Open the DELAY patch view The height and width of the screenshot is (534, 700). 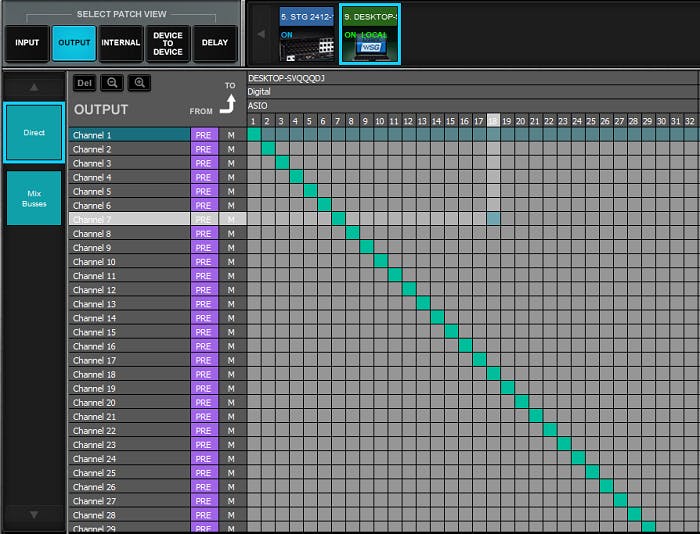tap(215, 43)
